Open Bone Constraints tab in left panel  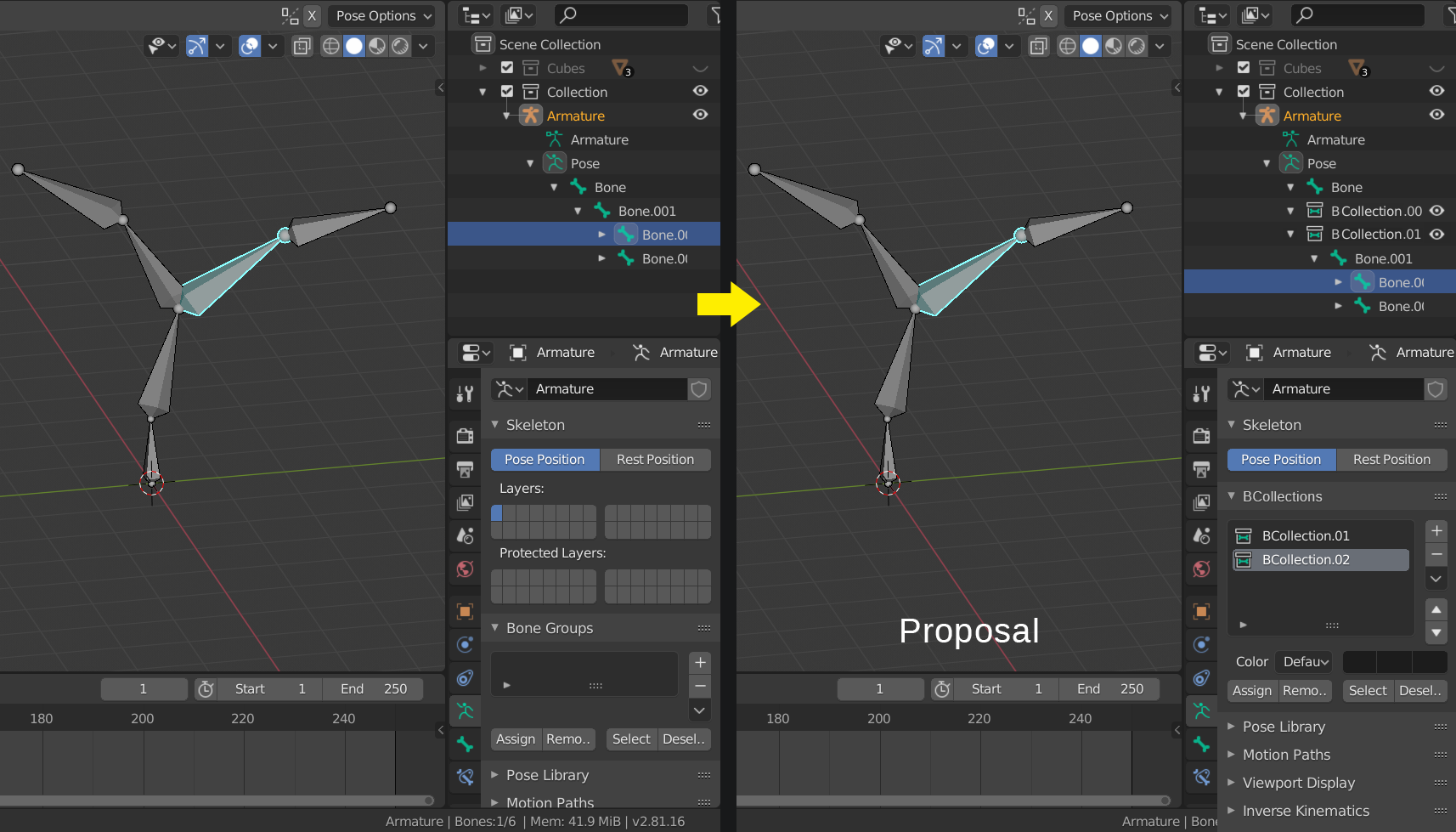coord(465,776)
